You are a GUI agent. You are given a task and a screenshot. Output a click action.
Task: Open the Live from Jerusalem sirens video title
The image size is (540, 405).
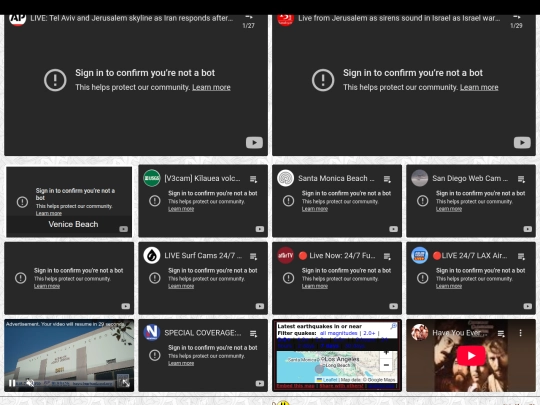tap(399, 18)
